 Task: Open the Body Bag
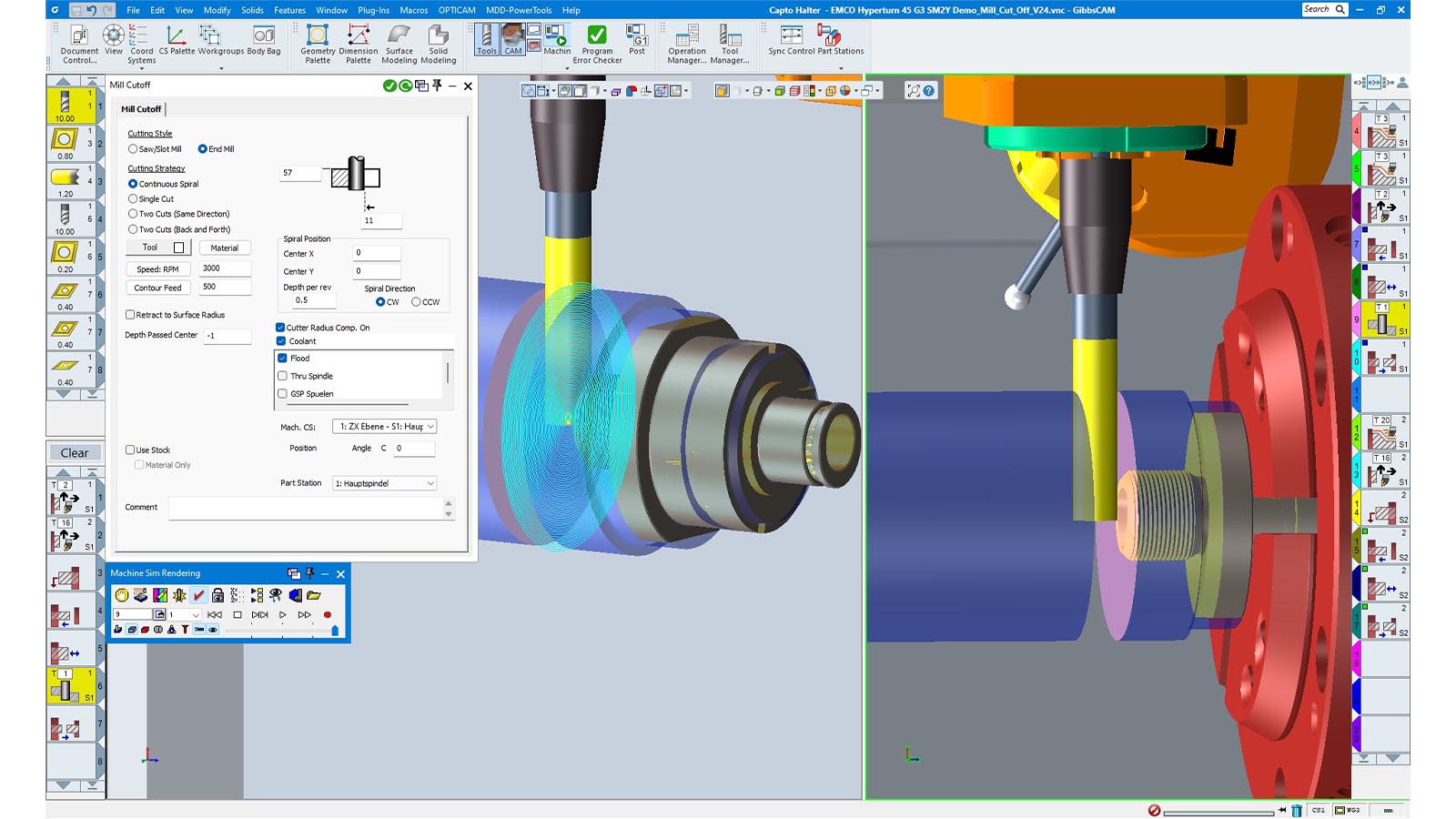[264, 41]
